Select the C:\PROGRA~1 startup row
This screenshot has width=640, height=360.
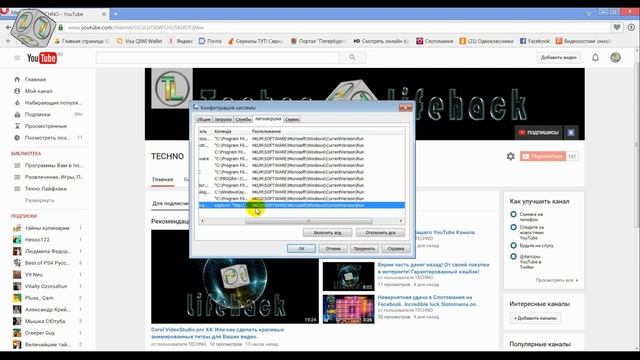point(302,179)
